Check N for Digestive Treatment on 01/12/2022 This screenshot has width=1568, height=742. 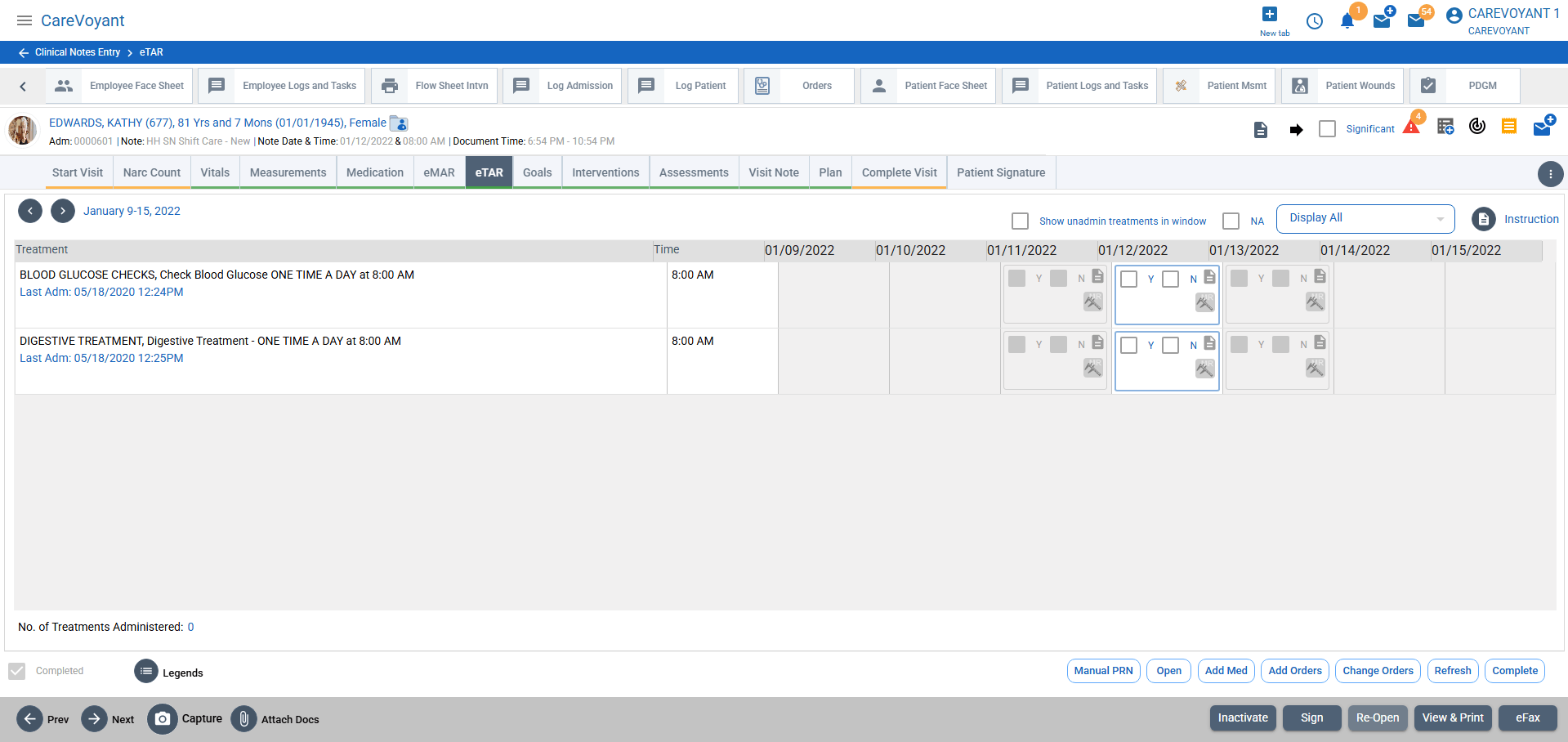(x=1171, y=345)
